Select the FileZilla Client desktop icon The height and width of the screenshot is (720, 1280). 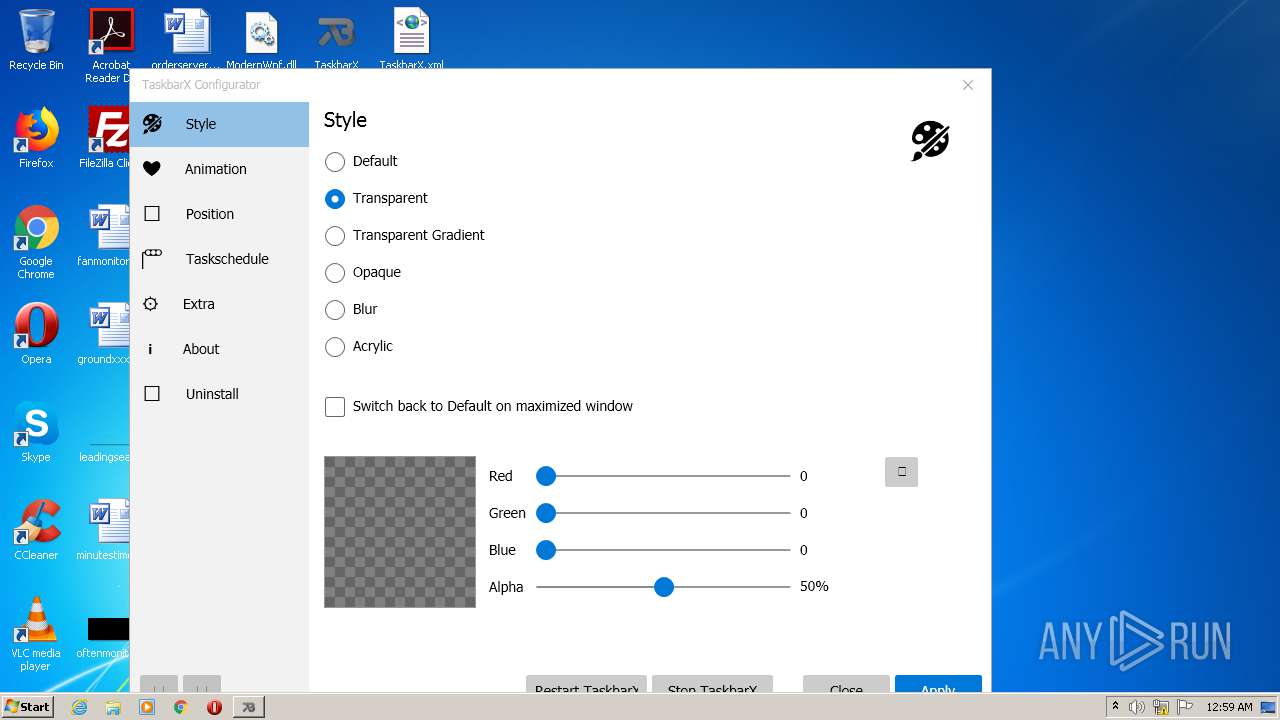click(106, 138)
